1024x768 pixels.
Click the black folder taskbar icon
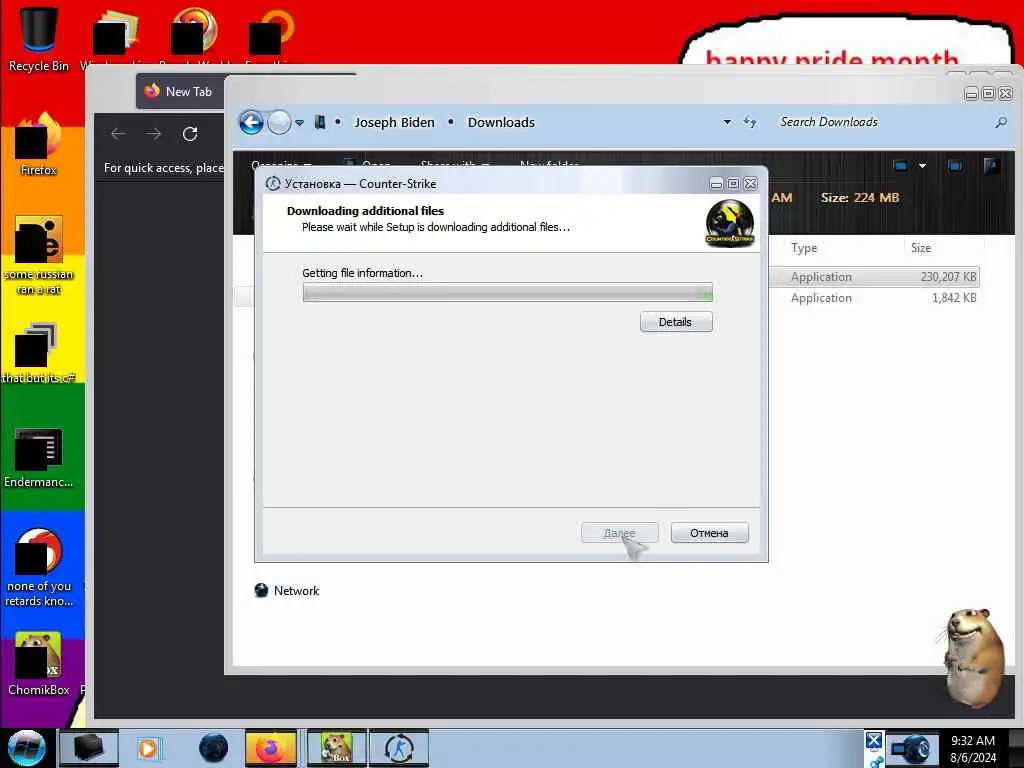pyautogui.click(x=89, y=748)
